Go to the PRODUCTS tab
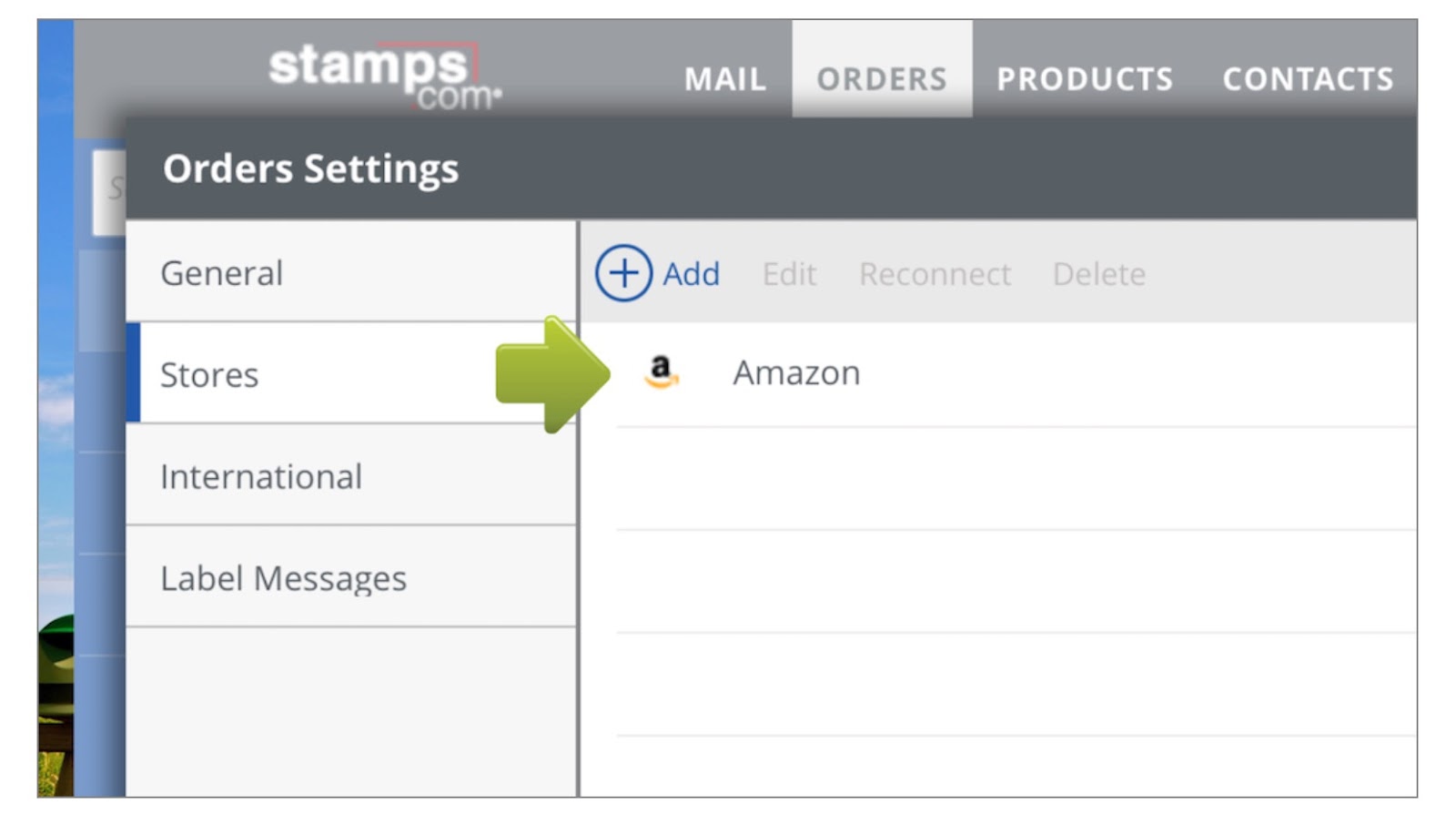Image resolution: width=1456 pixels, height=814 pixels. coord(1084,79)
